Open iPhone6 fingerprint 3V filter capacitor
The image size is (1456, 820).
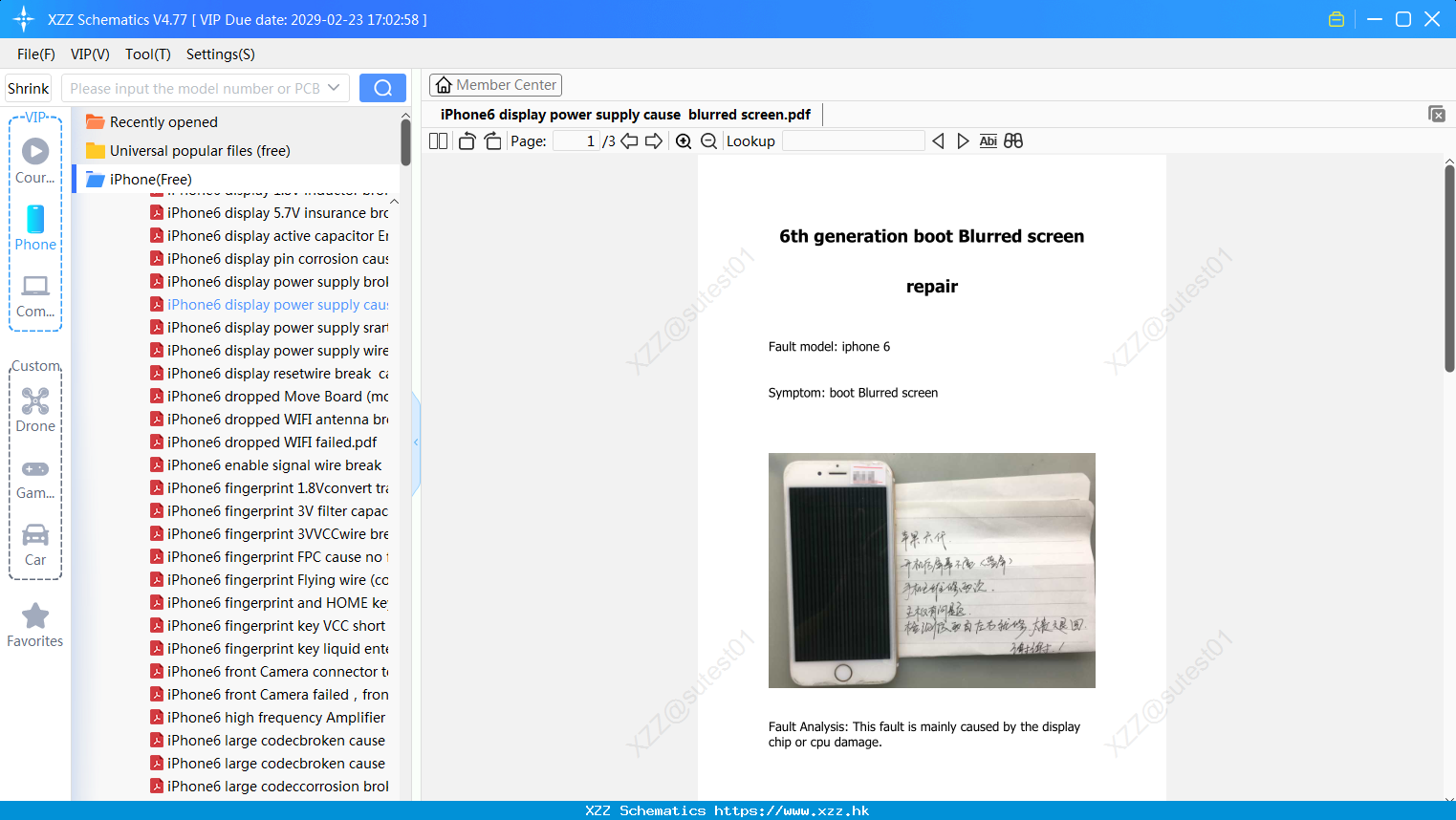tap(270, 510)
